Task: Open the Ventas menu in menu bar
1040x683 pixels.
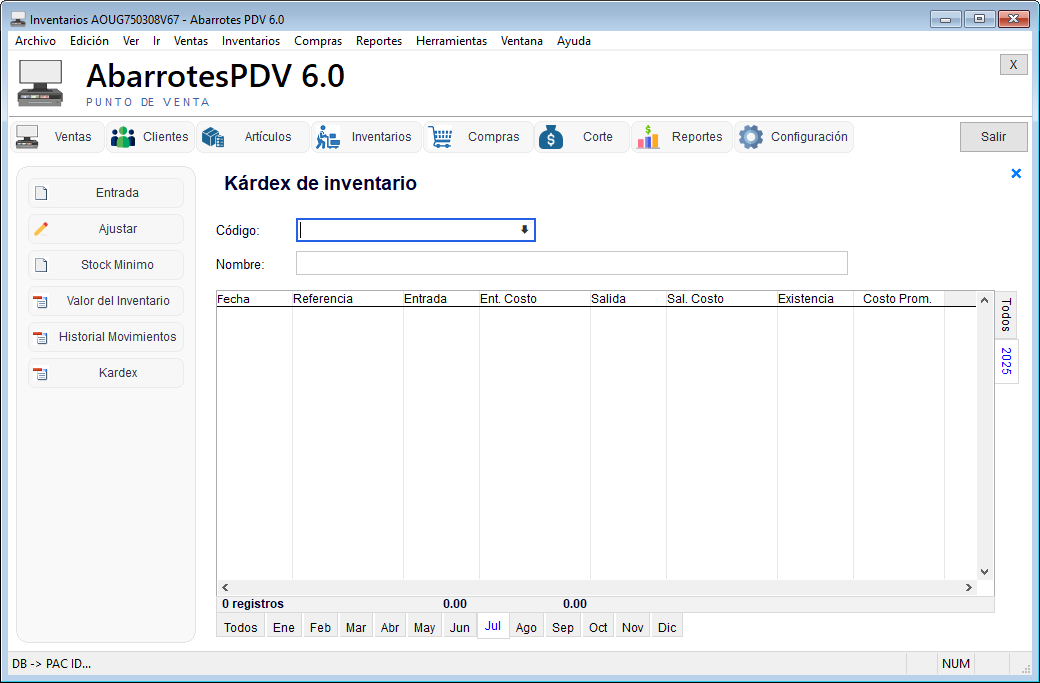Action: pyautogui.click(x=190, y=40)
